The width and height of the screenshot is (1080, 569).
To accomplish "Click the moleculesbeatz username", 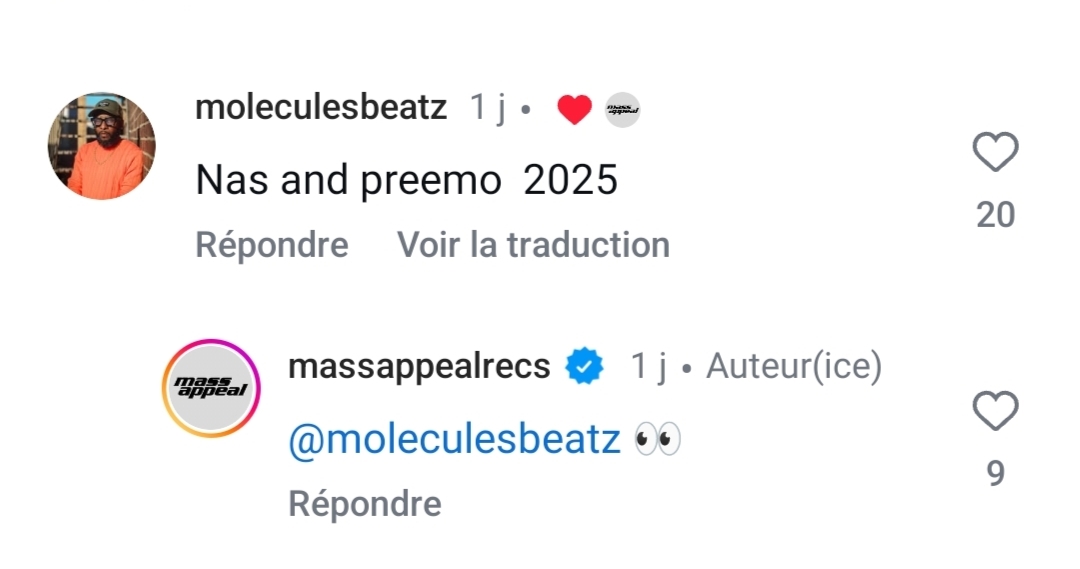I will 321,108.
